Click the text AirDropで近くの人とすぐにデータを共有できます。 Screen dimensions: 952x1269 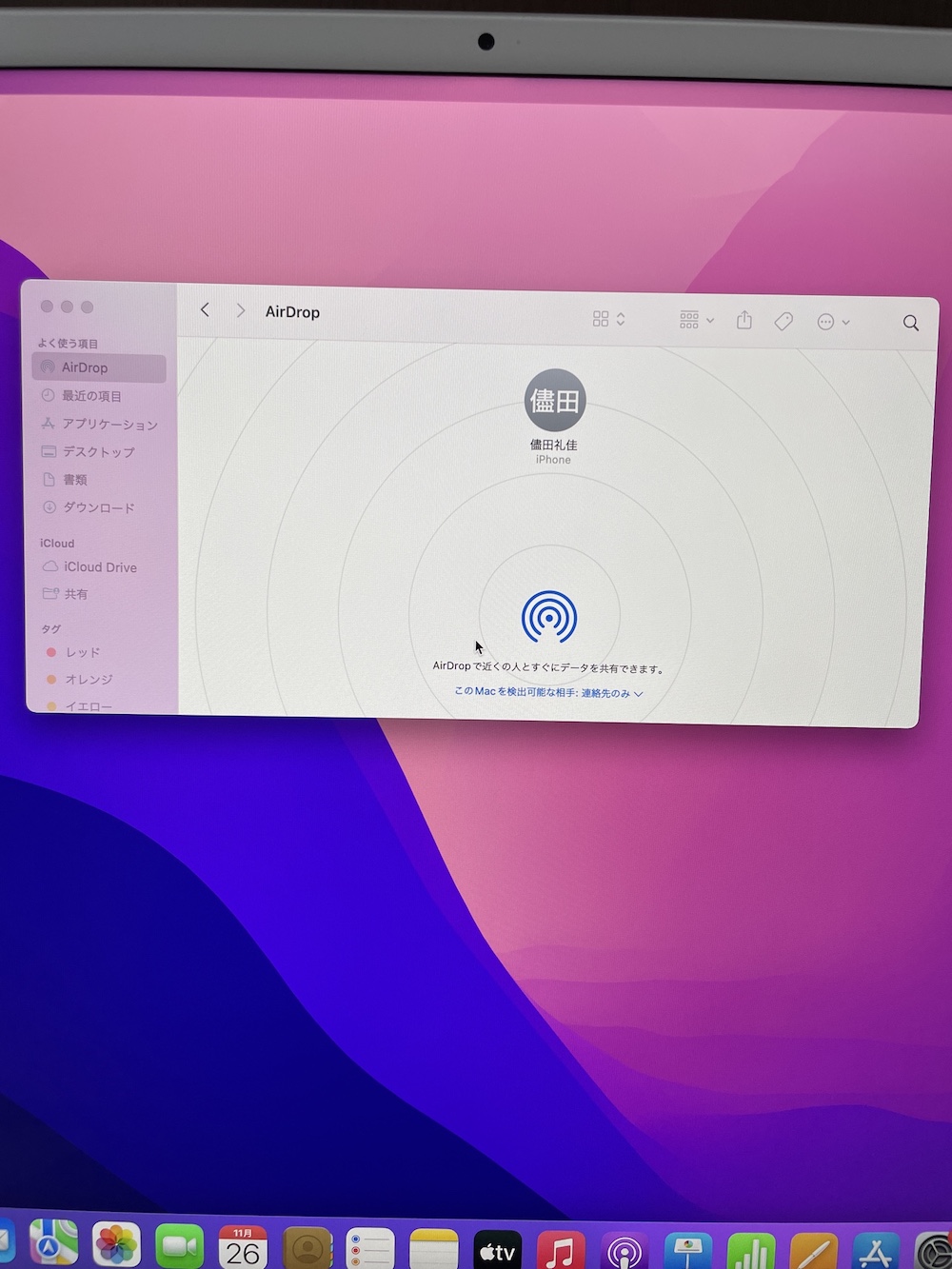pyautogui.click(x=548, y=667)
